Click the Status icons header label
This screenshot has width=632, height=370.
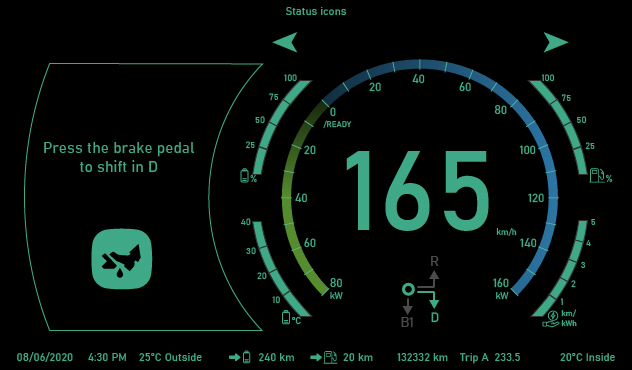point(316,11)
